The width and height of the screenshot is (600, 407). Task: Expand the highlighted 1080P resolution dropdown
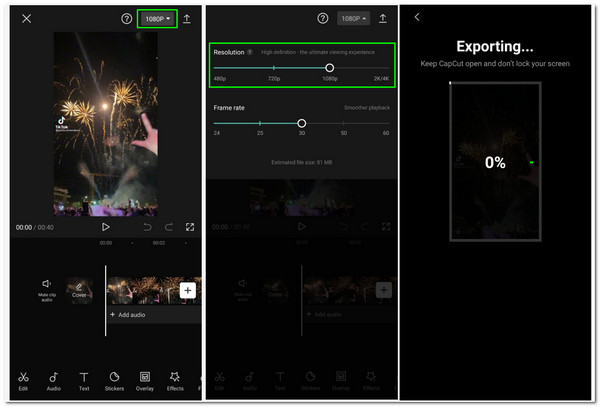[x=157, y=19]
